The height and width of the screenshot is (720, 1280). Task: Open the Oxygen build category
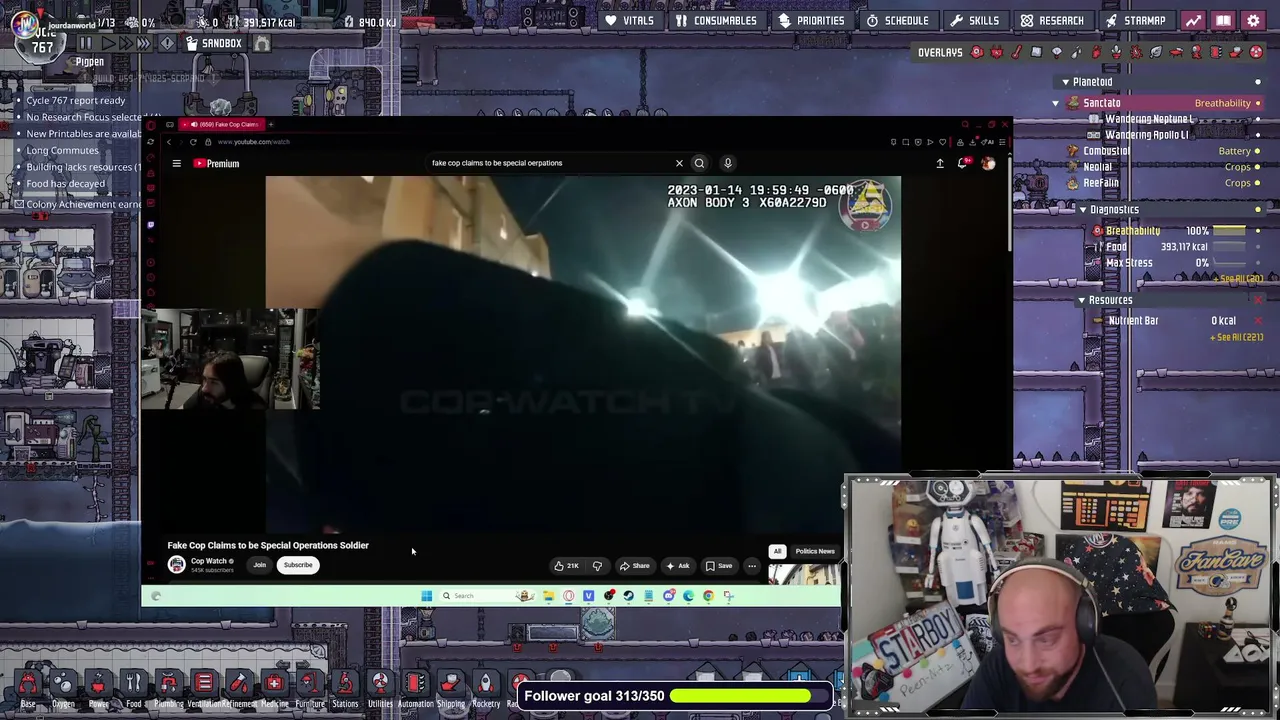coord(63,688)
